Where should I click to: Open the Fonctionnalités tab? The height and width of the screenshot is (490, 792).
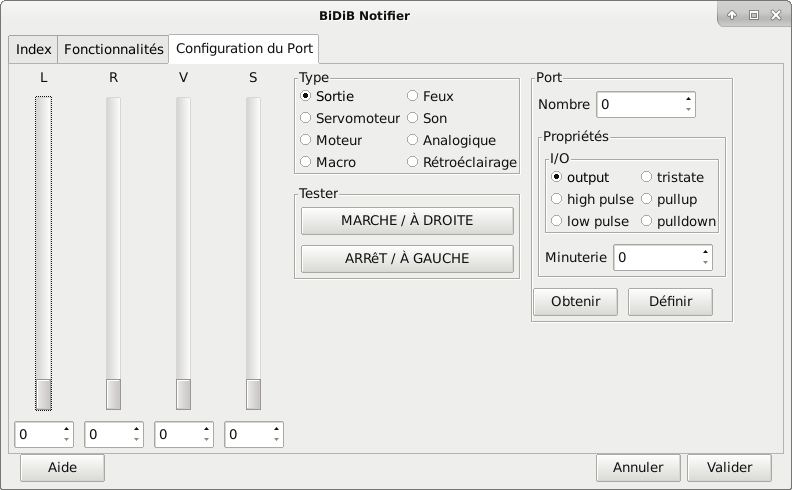[x=113, y=49]
